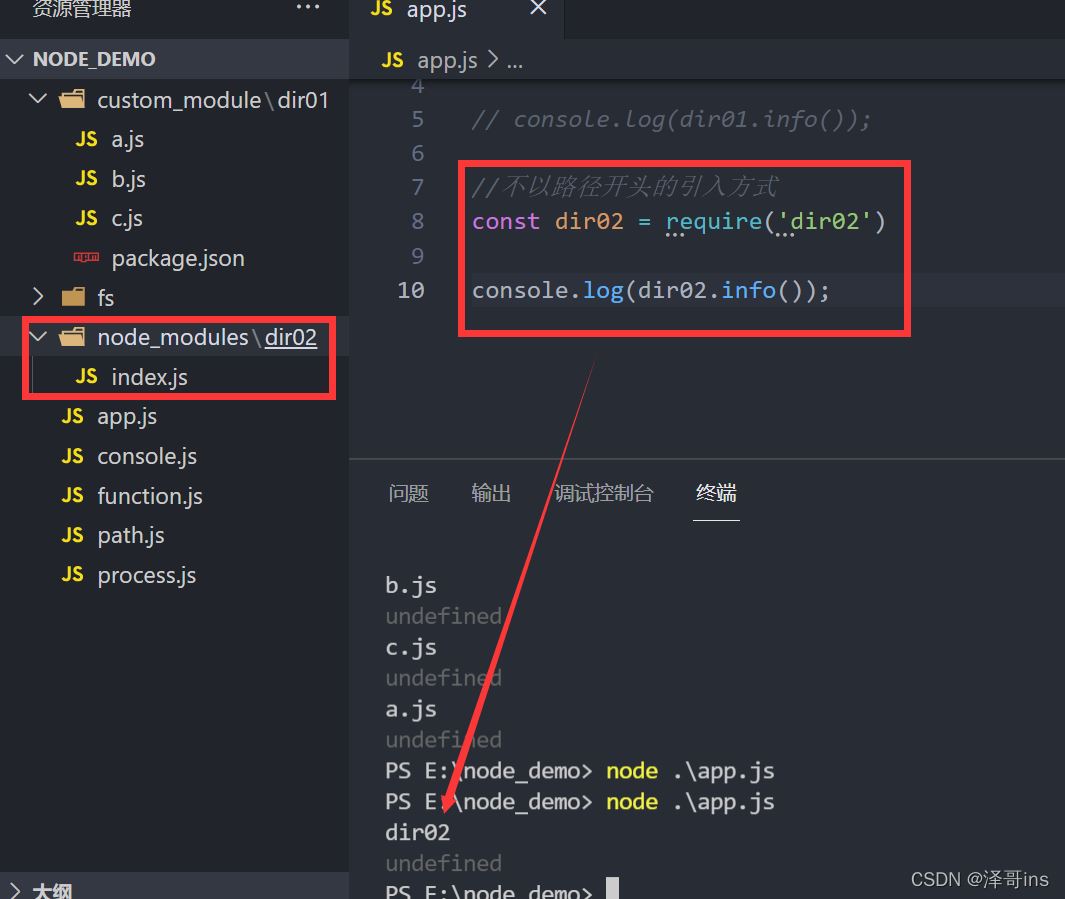Screen dimensions: 1065x899
Task: Click line number 10 in the gutter
Action: (411, 291)
